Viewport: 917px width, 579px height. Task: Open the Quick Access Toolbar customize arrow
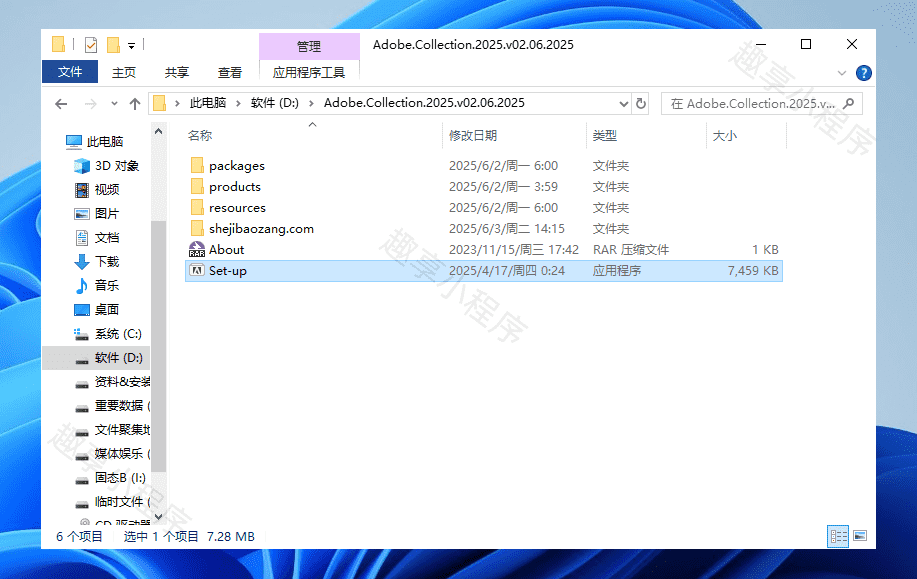pyautogui.click(x=132, y=46)
